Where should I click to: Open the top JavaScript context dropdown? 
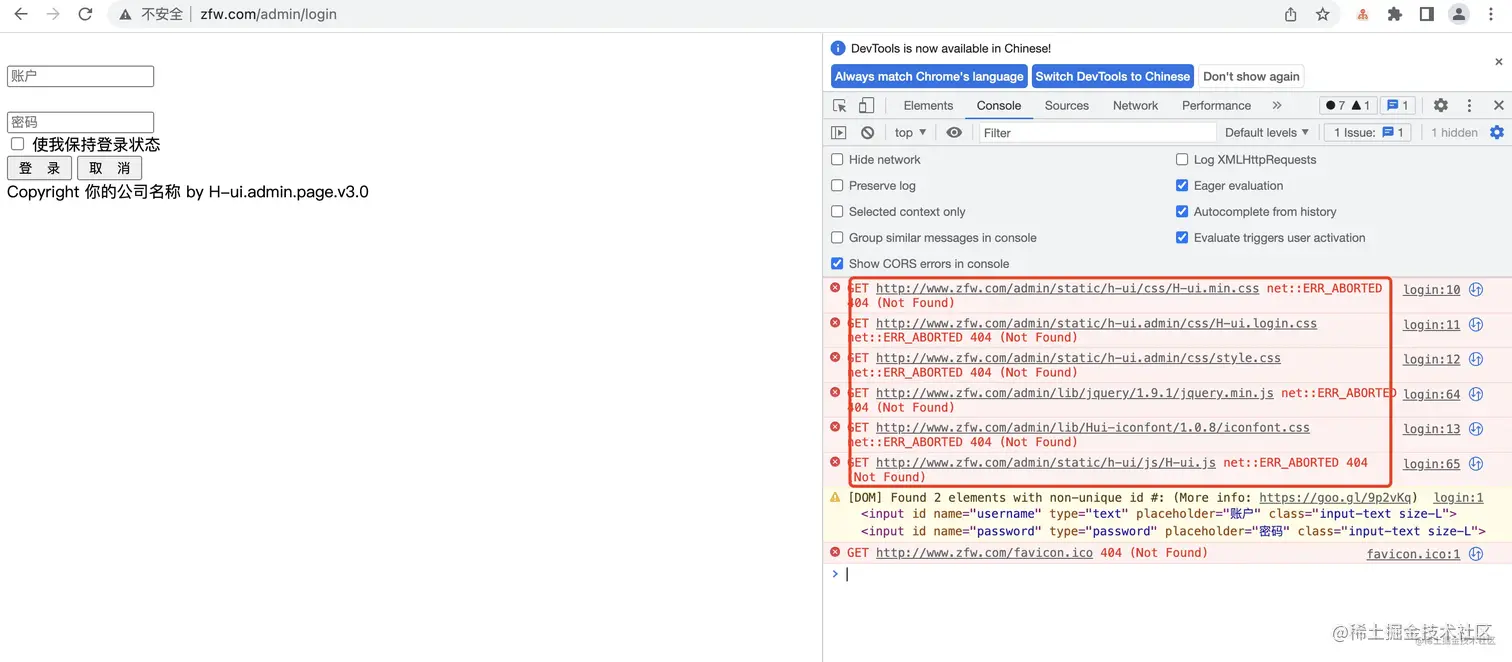pyautogui.click(x=910, y=132)
